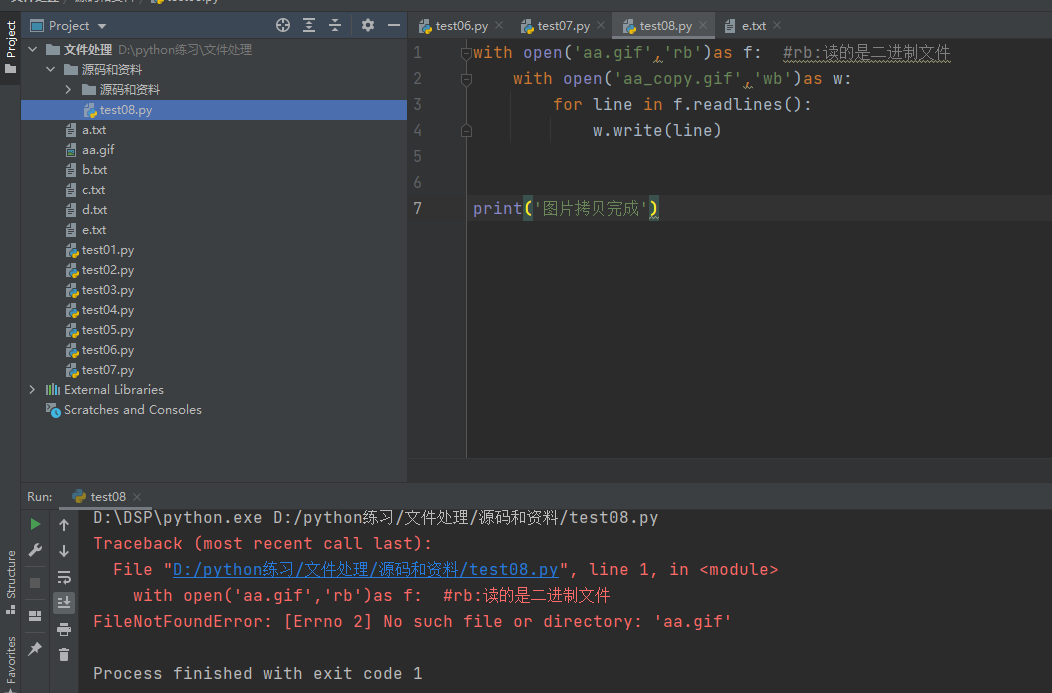Toggle soft-wrap in Run console
The image size is (1052, 693).
64,577
